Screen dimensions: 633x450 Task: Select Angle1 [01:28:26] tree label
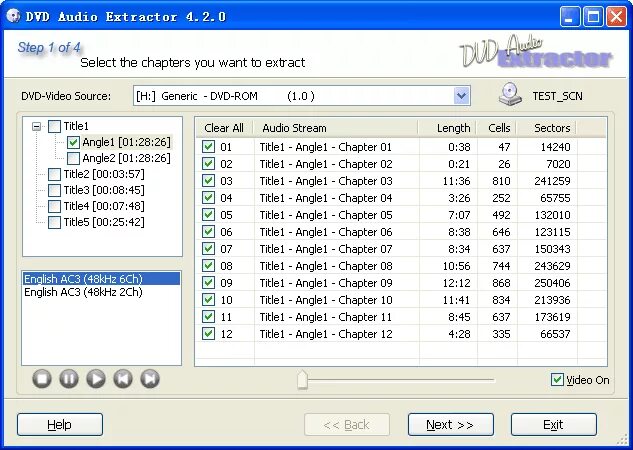(126, 142)
